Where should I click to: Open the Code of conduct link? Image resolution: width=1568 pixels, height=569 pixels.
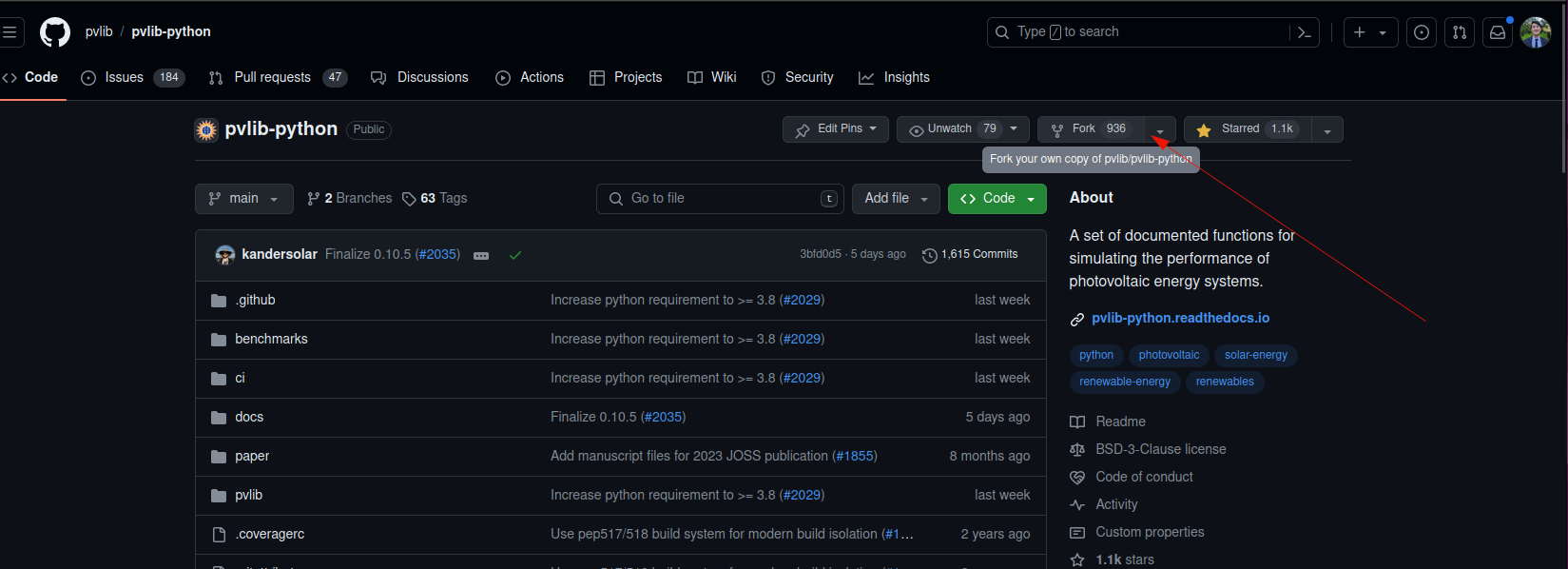[x=1132, y=477]
